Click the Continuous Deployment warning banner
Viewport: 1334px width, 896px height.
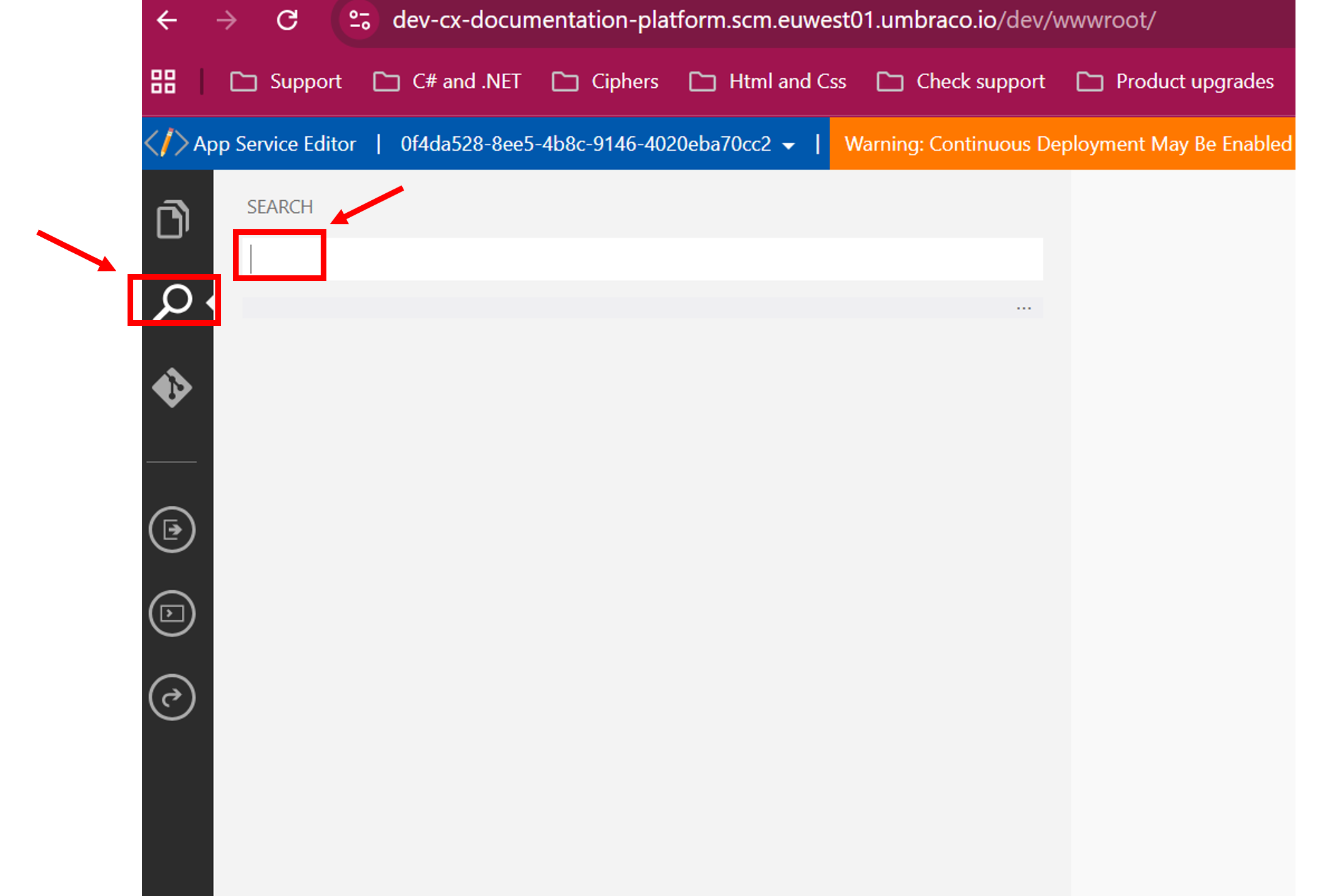tap(1067, 144)
